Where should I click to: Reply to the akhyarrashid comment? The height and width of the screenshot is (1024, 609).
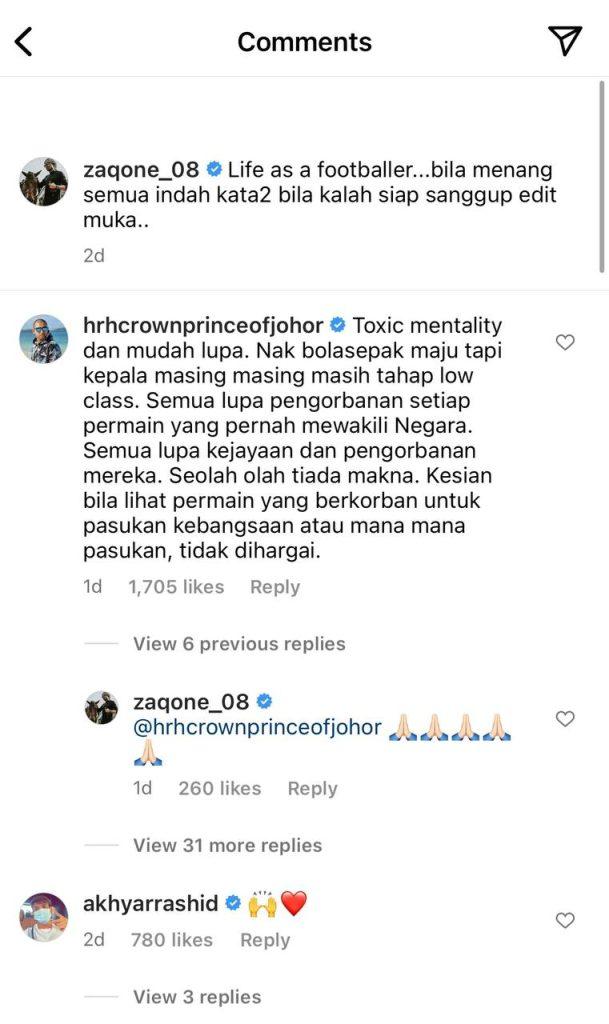click(x=265, y=940)
